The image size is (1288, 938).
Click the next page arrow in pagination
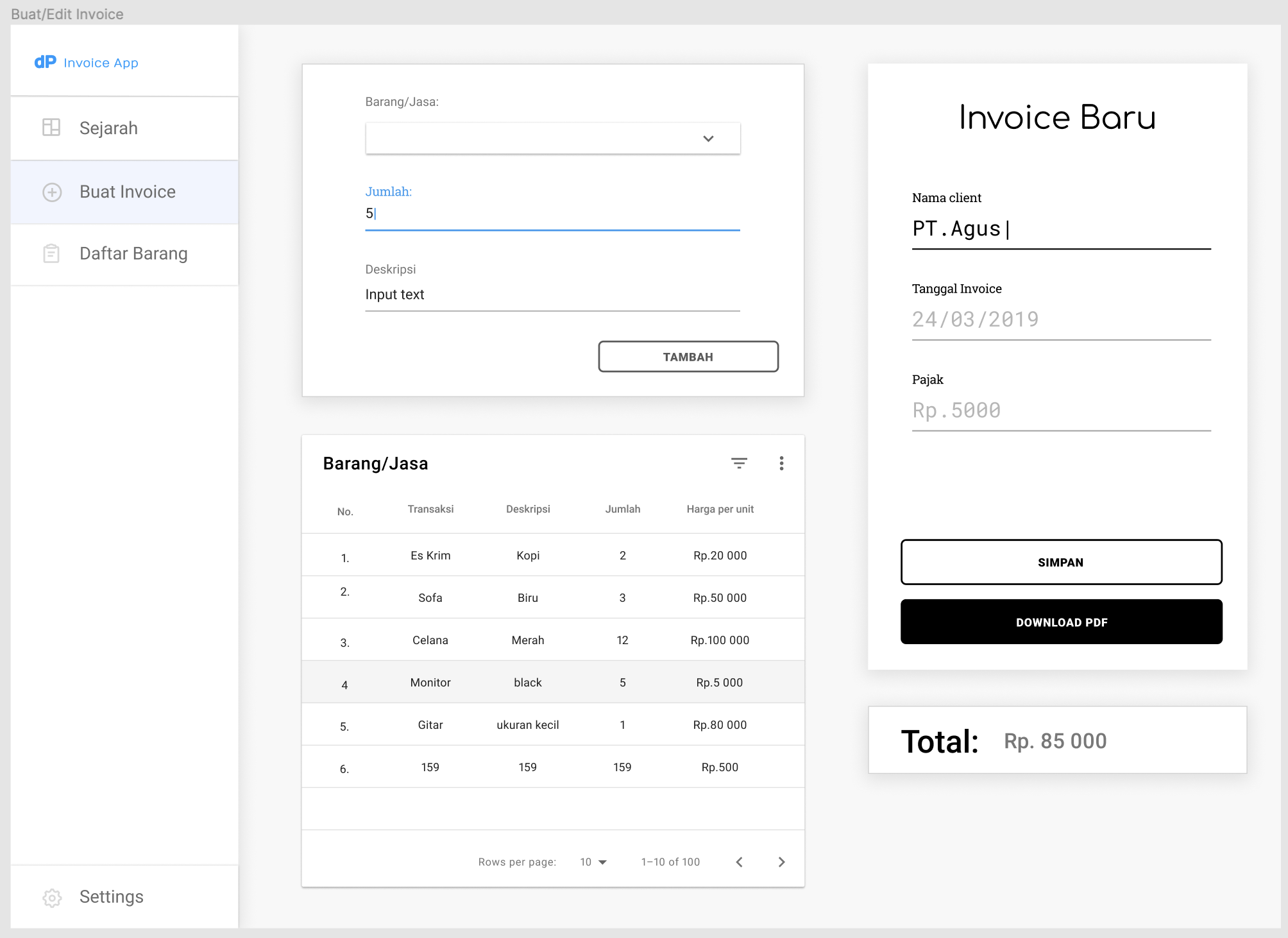(782, 860)
